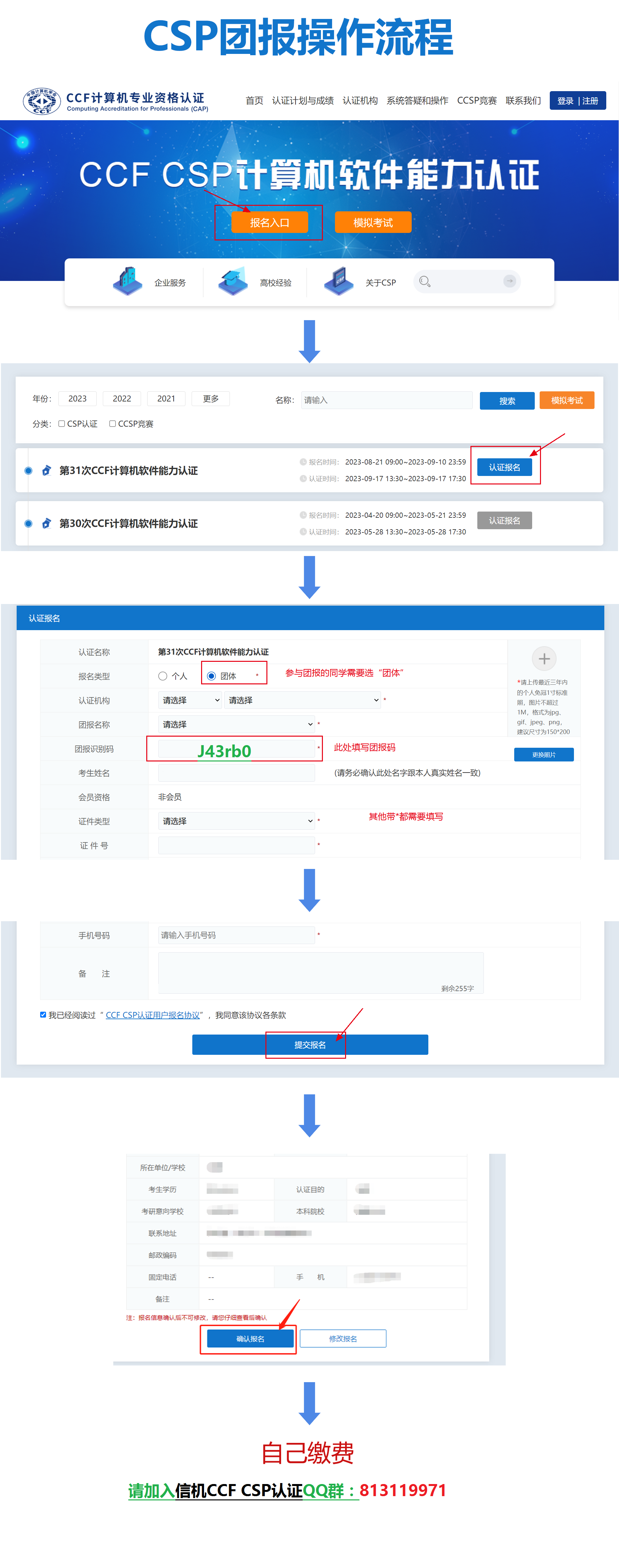
Task: Click the 手机号码 input field
Action: (237, 935)
